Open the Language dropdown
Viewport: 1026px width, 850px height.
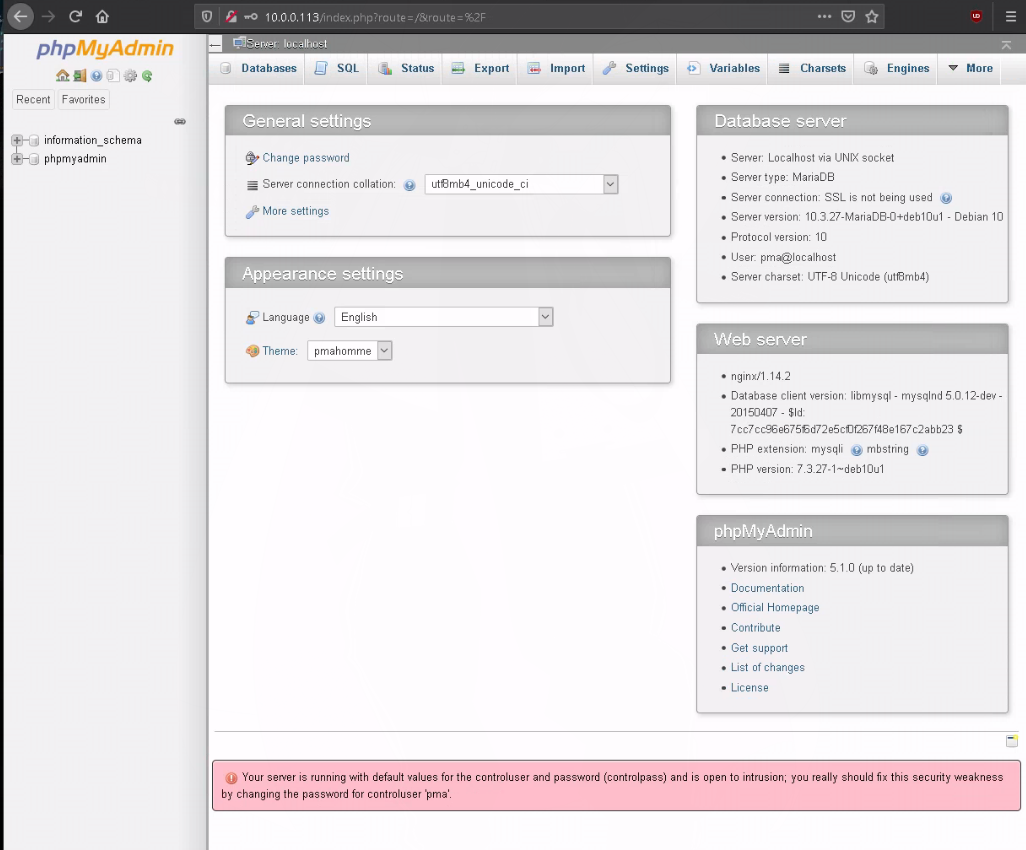pos(444,317)
